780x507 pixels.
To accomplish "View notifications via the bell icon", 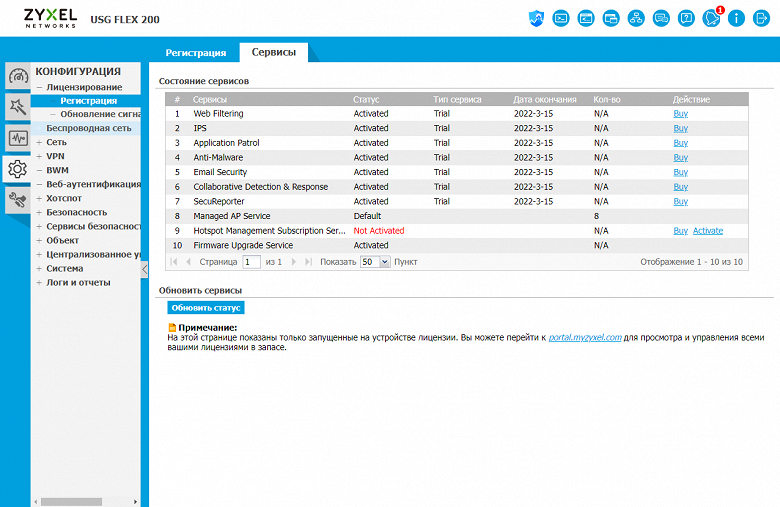I will [x=711, y=19].
